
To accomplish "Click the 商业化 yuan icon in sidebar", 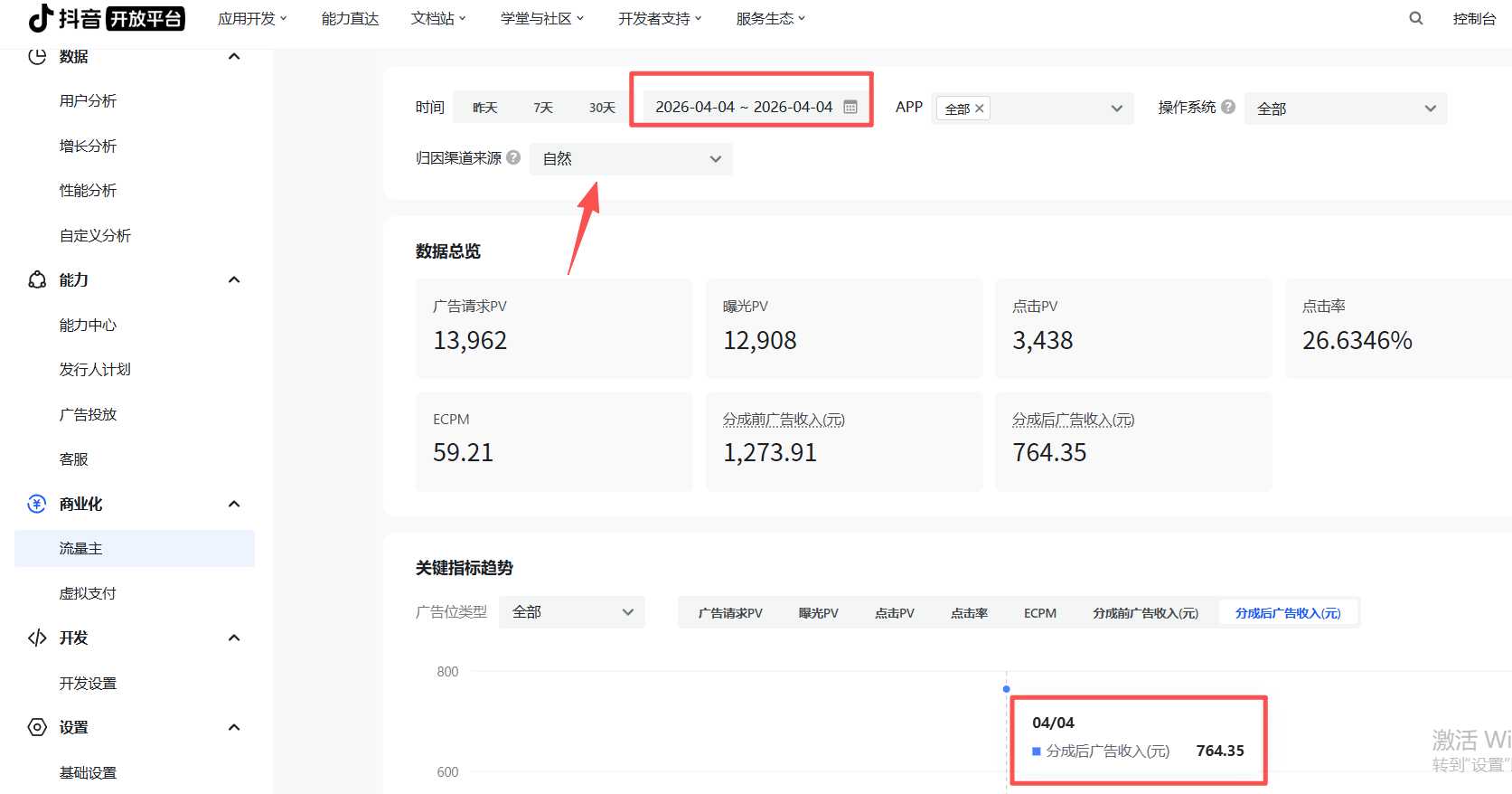I will (x=37, y=504).
